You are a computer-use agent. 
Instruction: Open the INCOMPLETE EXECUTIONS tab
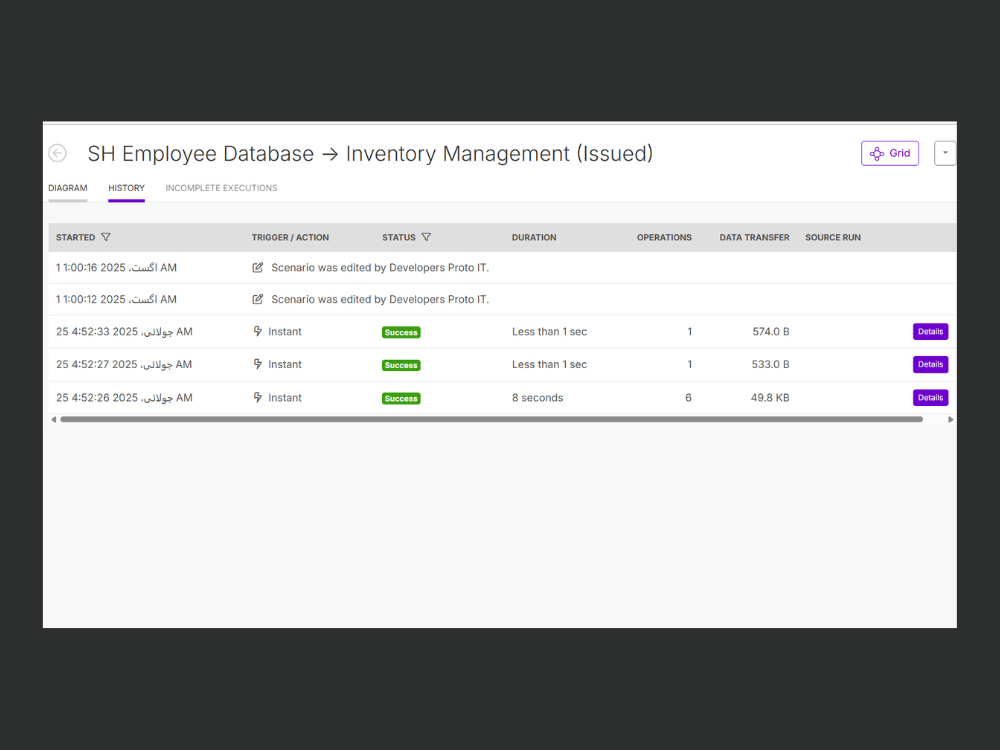click(x=221, y=188)
